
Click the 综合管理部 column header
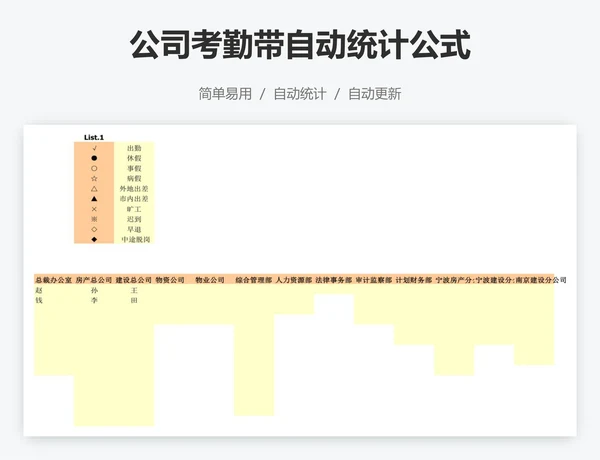(254, 280)
